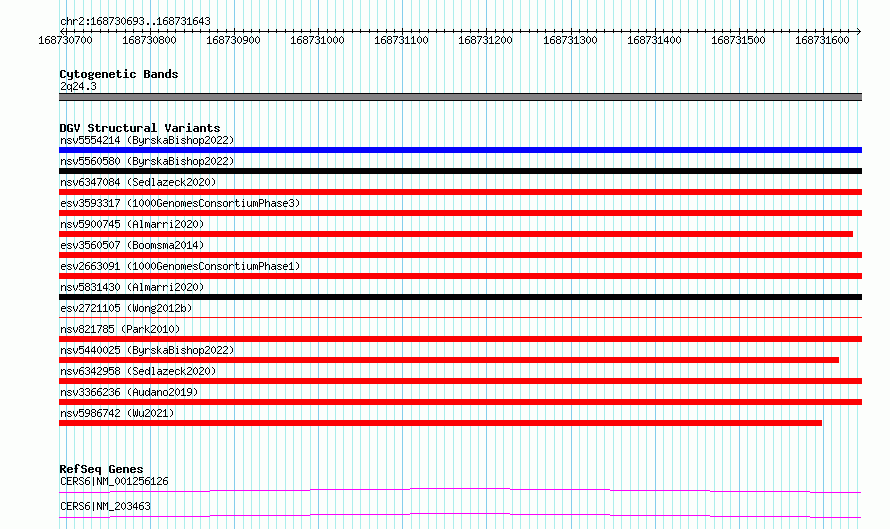The width and height of the screenshot is (890, 529).
Task: Click the nsv821785 red variant bar
Action: pos(460,339)
